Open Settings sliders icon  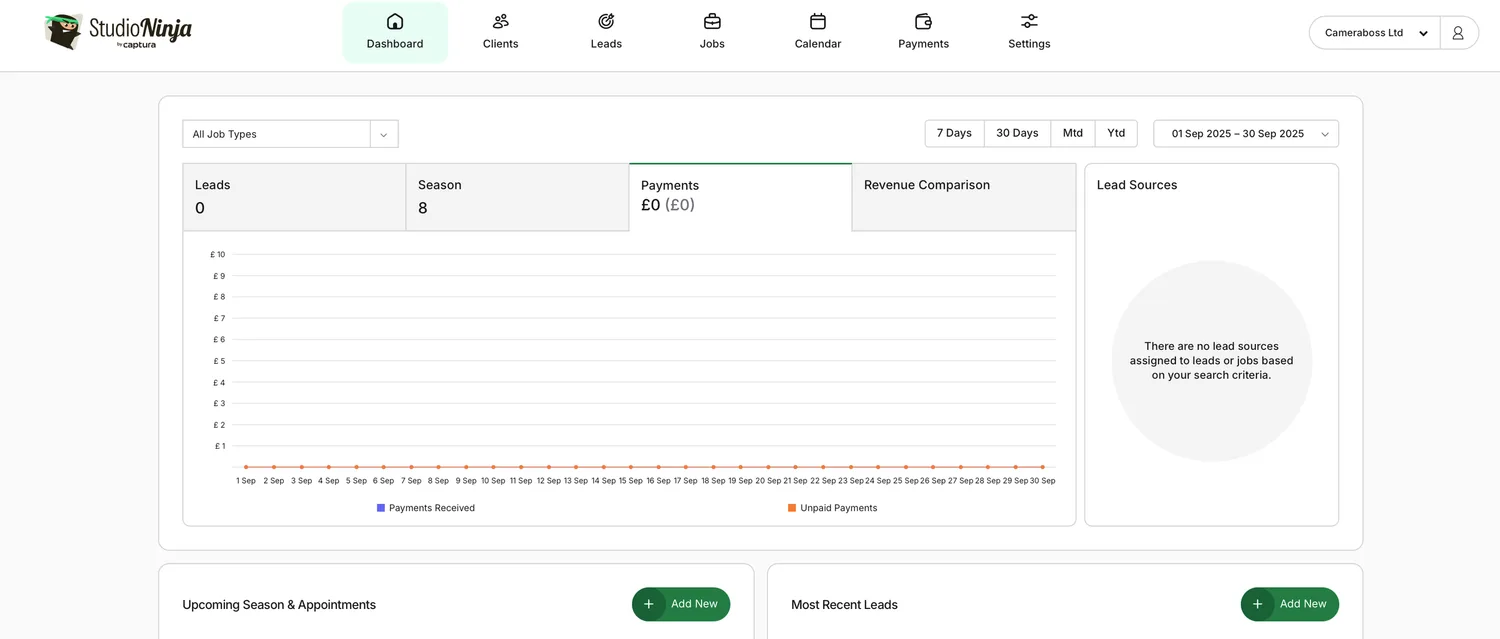[1029, 21]
